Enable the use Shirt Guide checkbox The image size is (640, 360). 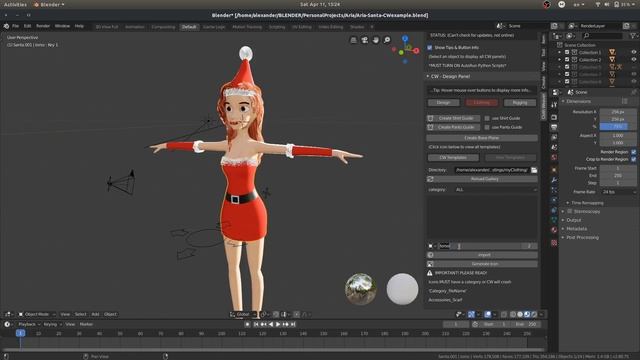pos(487,118)
